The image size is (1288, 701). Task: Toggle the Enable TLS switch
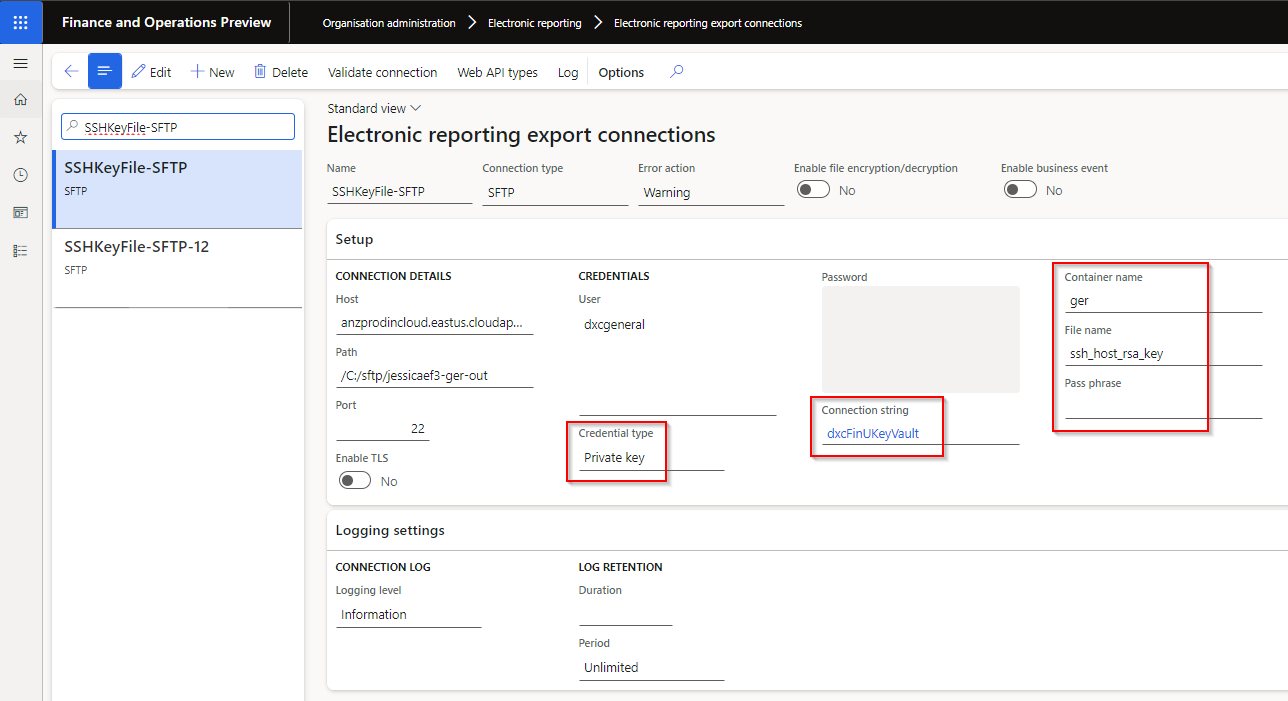pyautogui.click(x=355, y=481)
